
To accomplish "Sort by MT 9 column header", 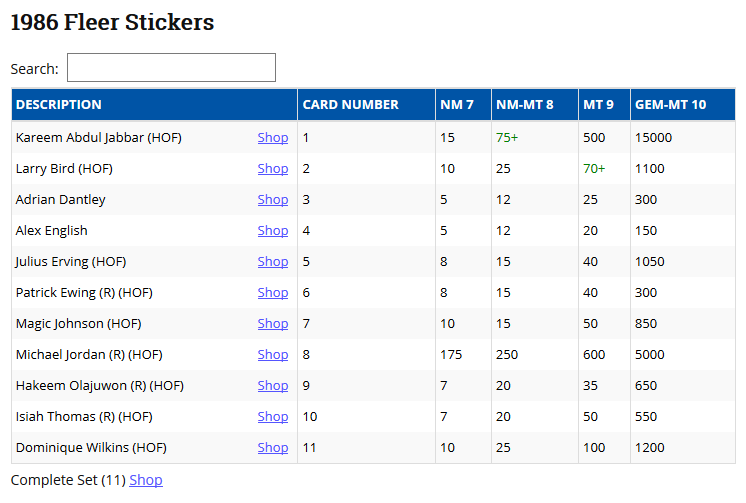I will (x=598, y=105).
